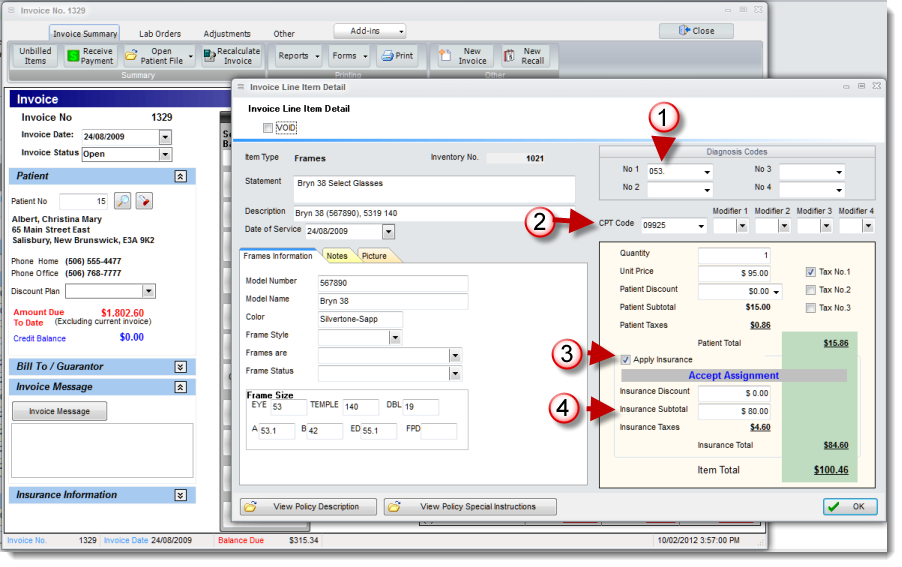Screen dimensions: 902x567
Task: Open the Invoice Date dropdown
Action: [165, 137]
